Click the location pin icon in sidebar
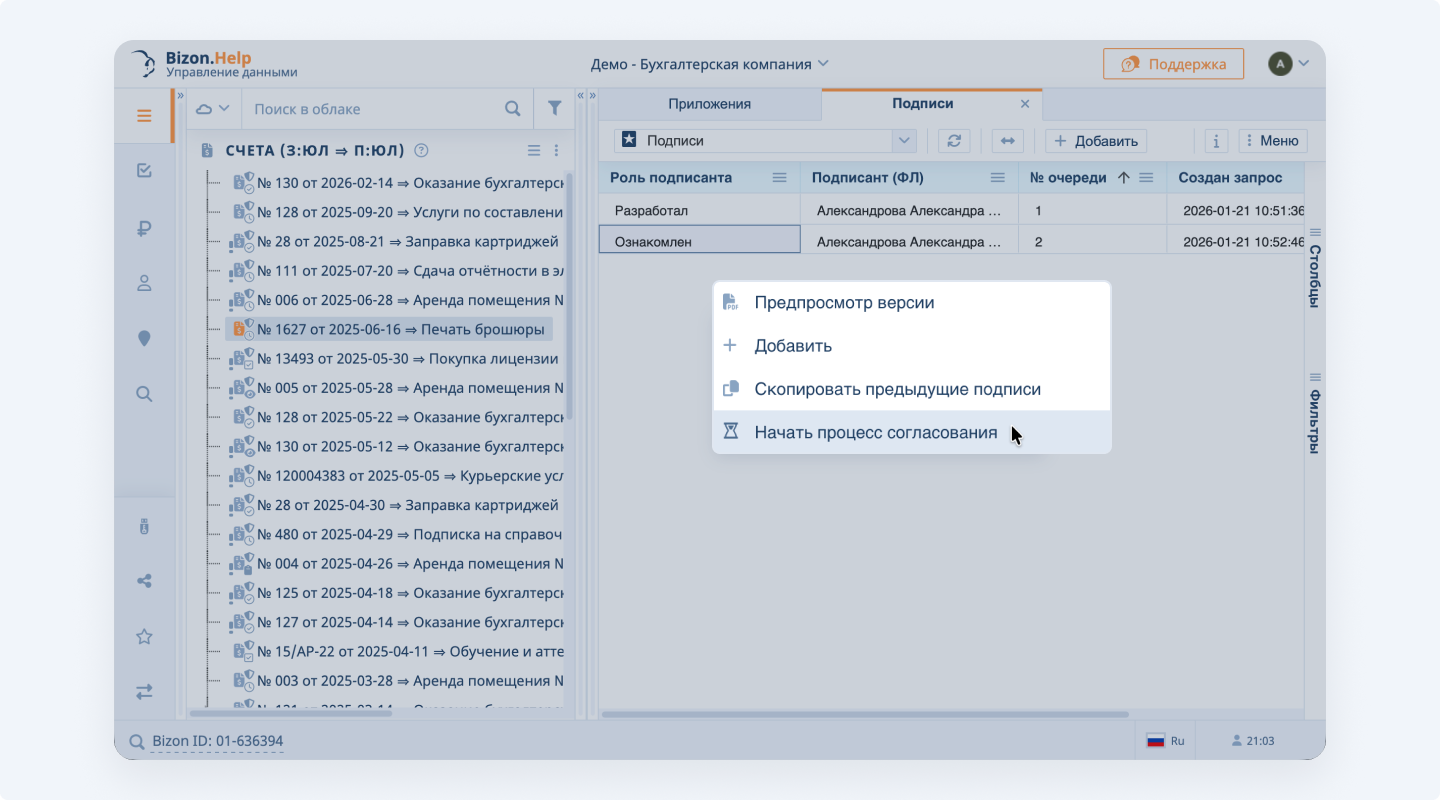 144,338
